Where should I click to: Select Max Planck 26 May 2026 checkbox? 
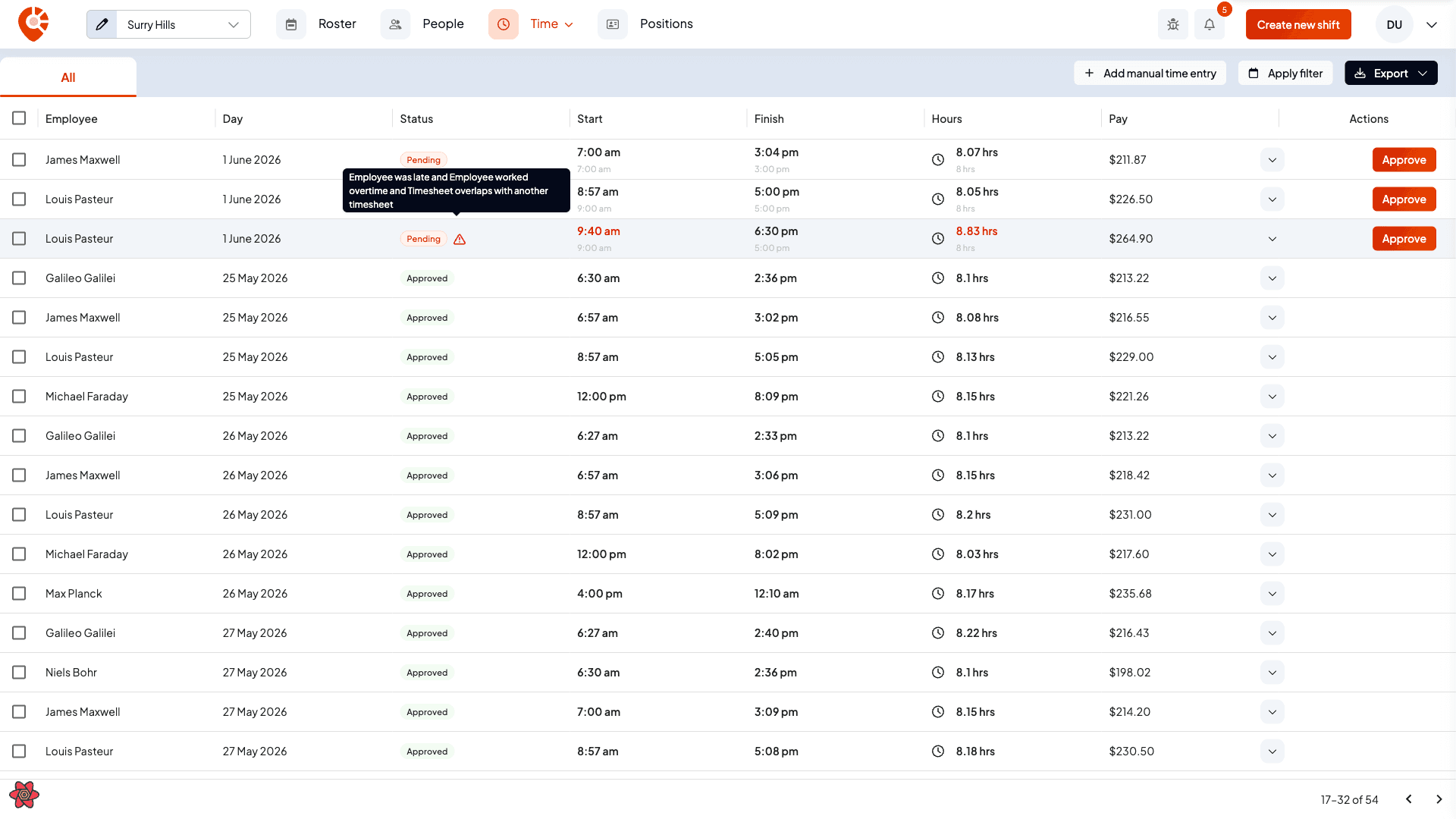[19, 594]
